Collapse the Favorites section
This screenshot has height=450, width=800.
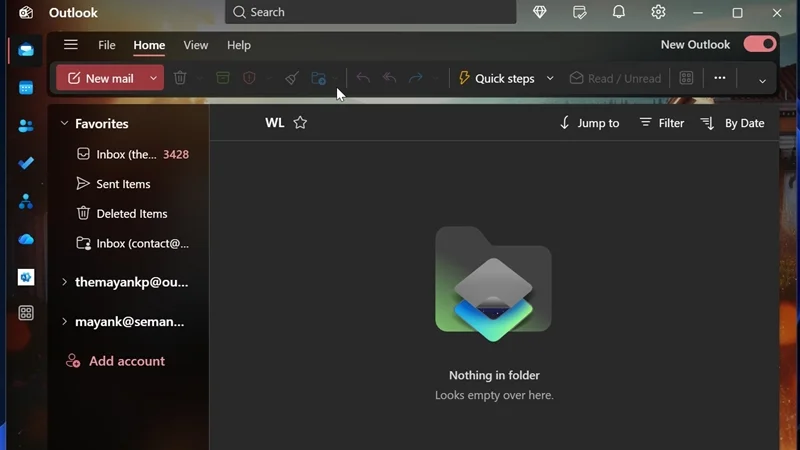pos(64,123)
